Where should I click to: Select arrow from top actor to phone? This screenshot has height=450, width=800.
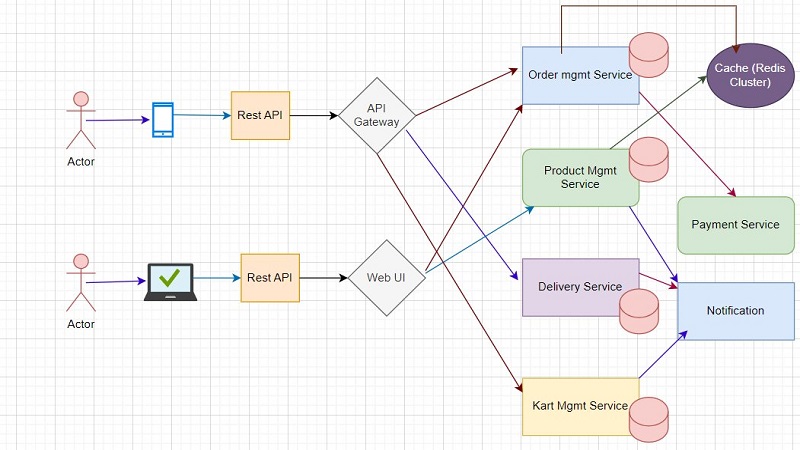(x=118, y=120)
